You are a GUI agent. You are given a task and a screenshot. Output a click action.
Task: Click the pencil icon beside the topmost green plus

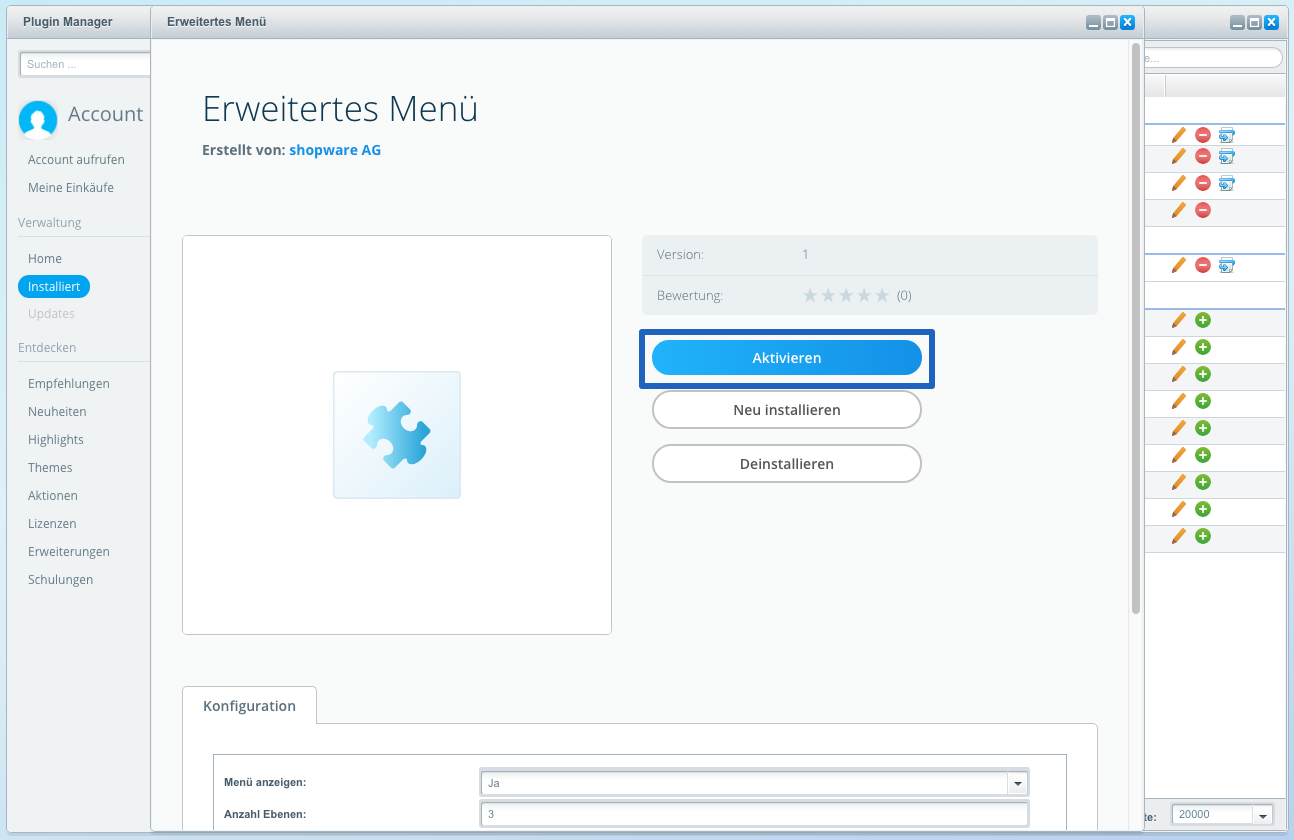[x=1178, y=320]
